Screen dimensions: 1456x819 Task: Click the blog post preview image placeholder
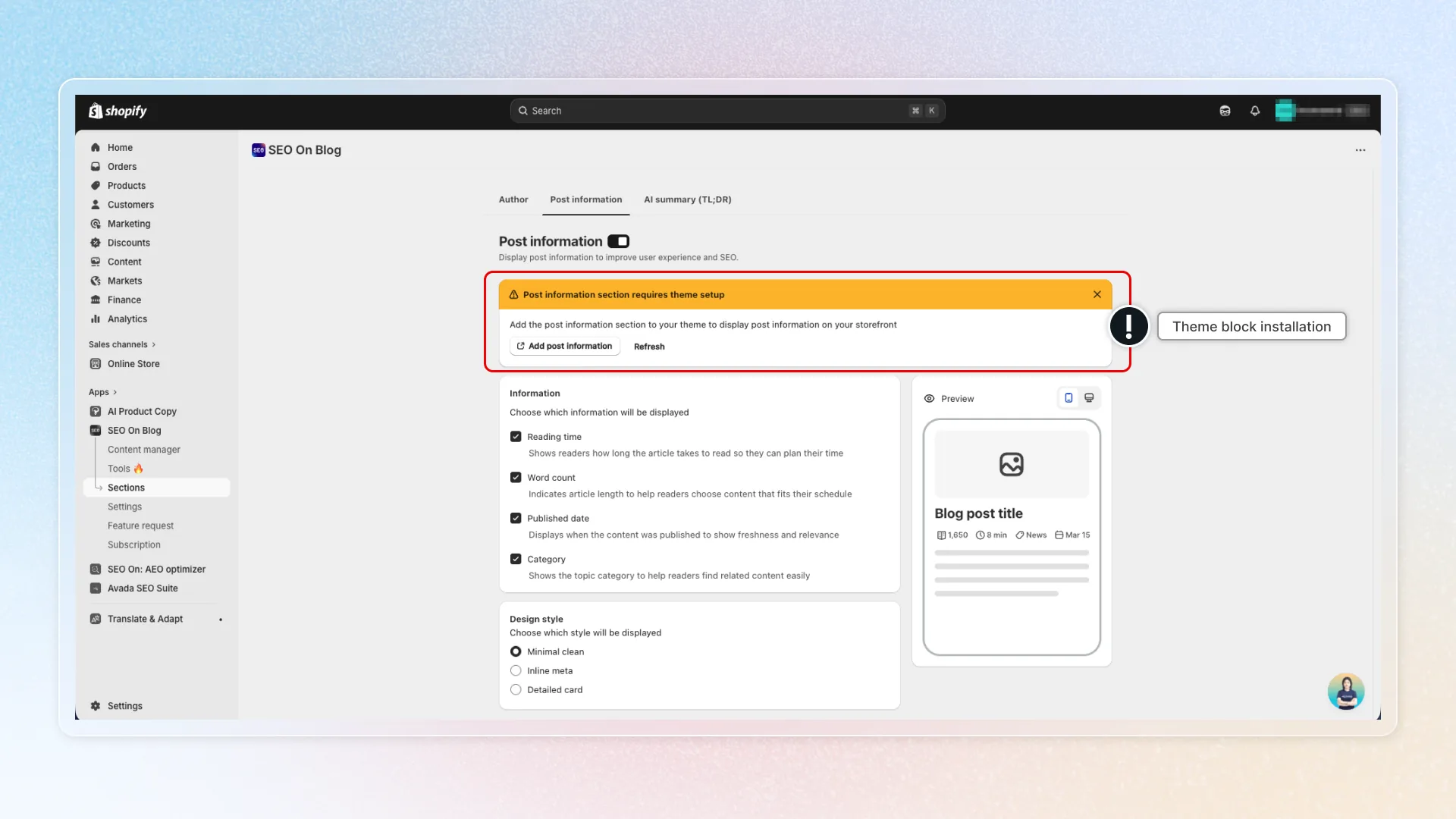[1012, 464]
